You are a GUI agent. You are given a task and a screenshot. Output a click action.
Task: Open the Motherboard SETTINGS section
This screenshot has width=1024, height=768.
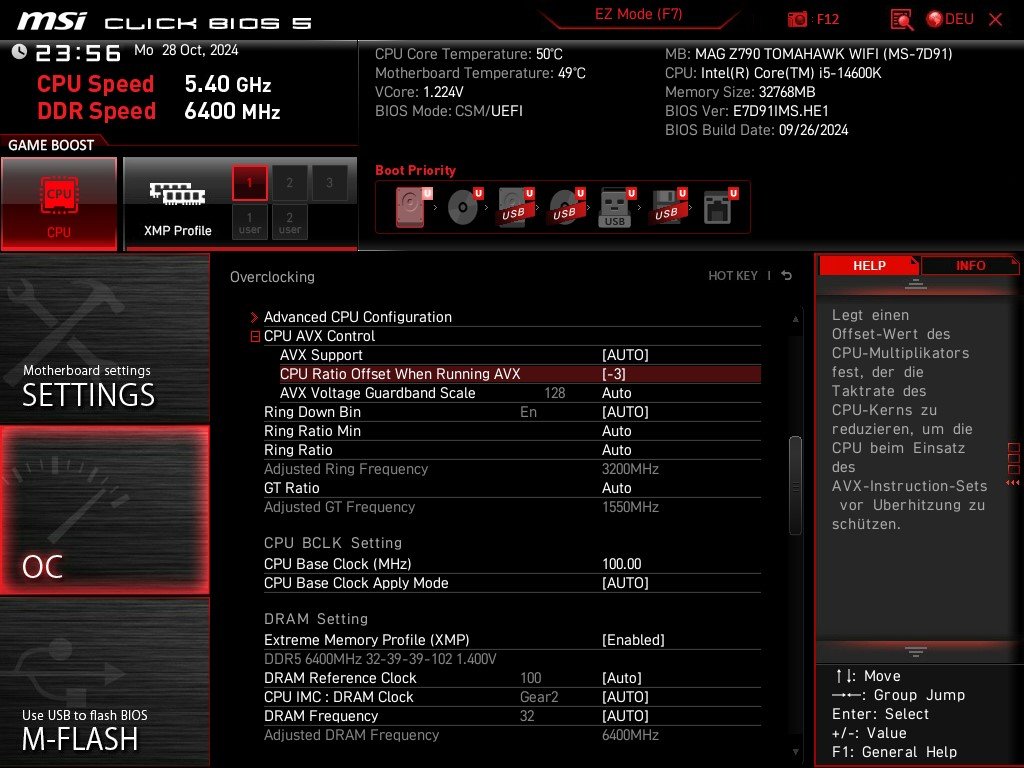point(104,338)
